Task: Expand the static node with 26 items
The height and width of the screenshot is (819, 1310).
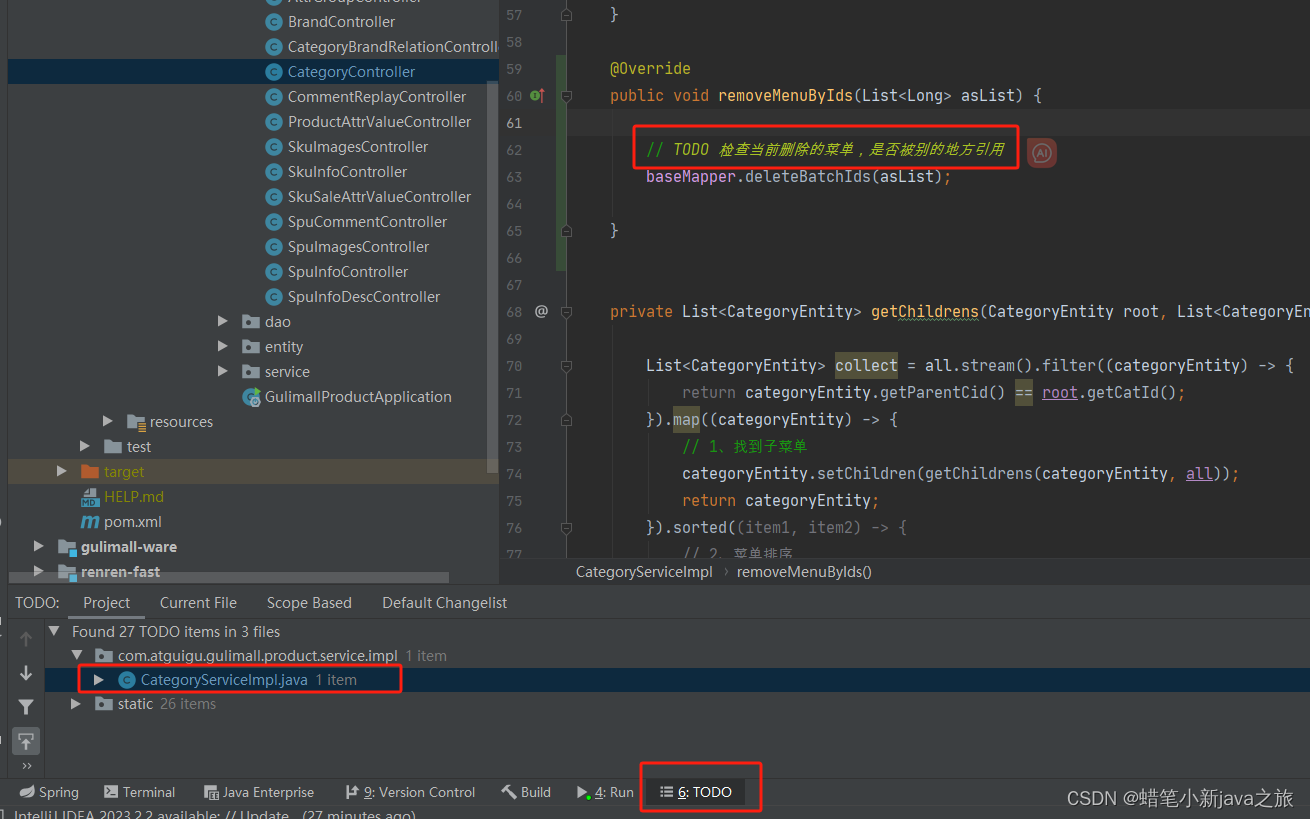Action: 76,704
